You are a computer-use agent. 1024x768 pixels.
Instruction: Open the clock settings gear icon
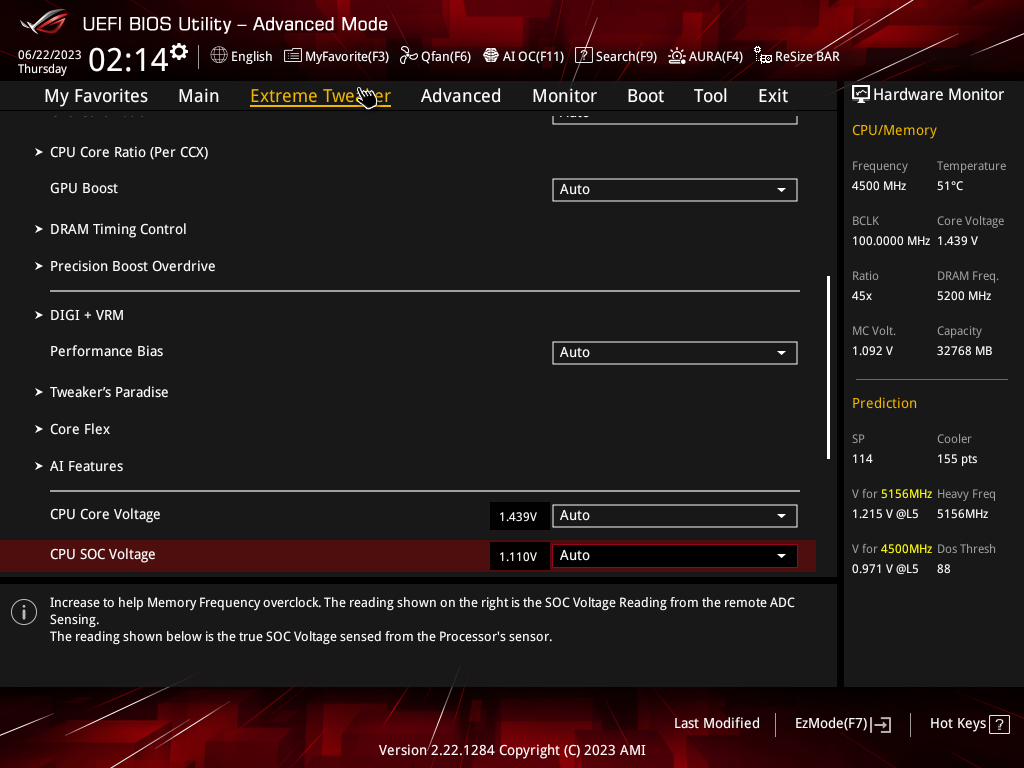[x=179, y=52]
